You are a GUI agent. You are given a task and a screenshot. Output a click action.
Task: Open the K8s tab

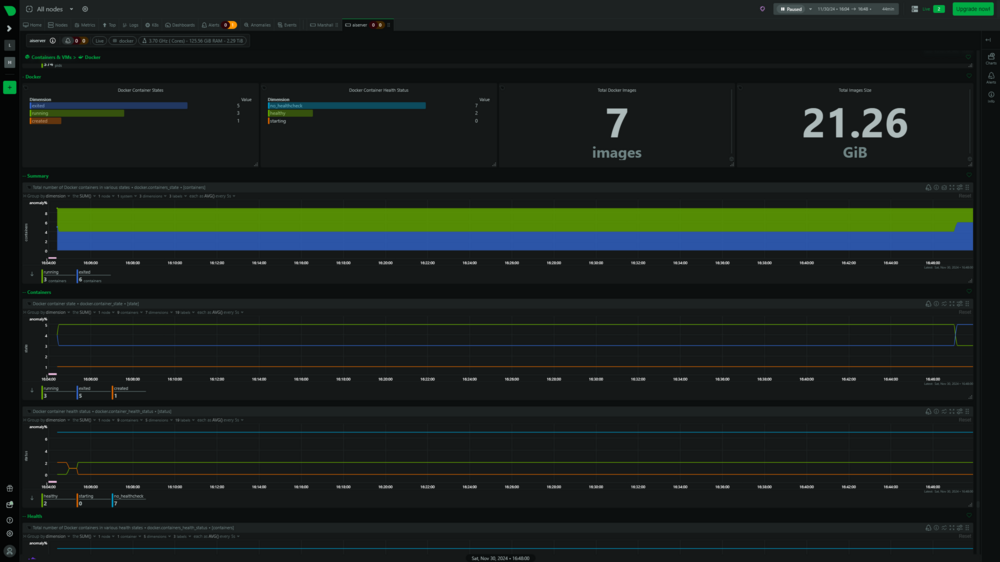pos(152,25)
